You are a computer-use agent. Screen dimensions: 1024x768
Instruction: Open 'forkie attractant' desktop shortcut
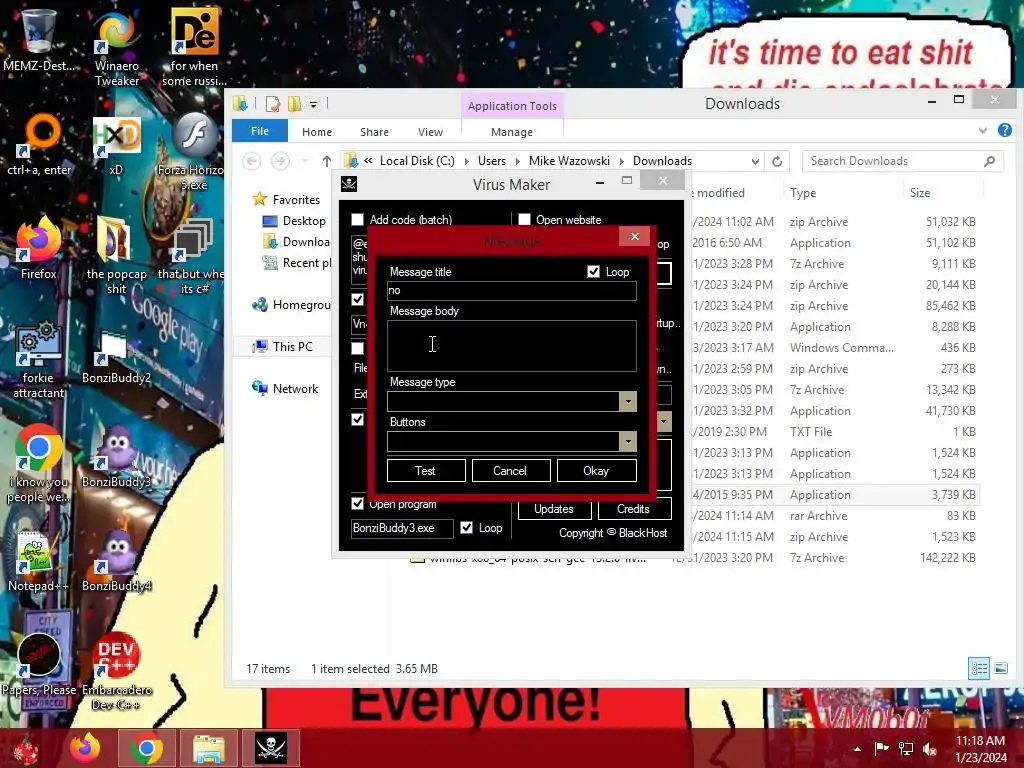(39, 359)
